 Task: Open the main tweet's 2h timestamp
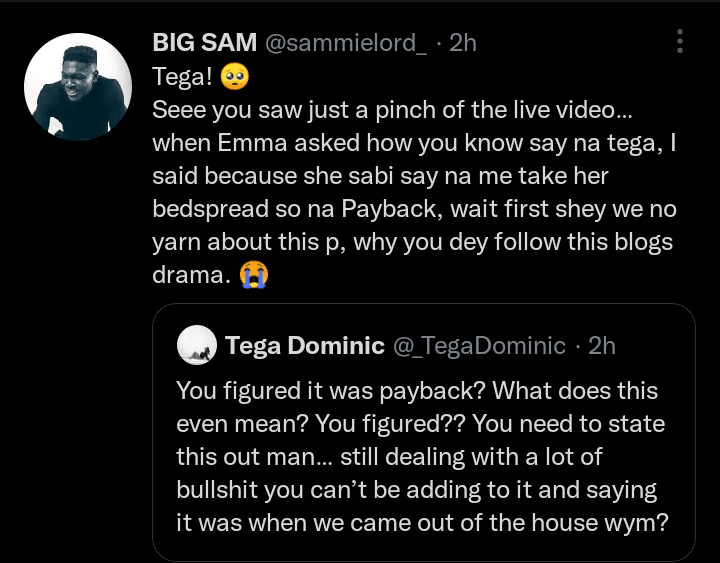point(463,42)
